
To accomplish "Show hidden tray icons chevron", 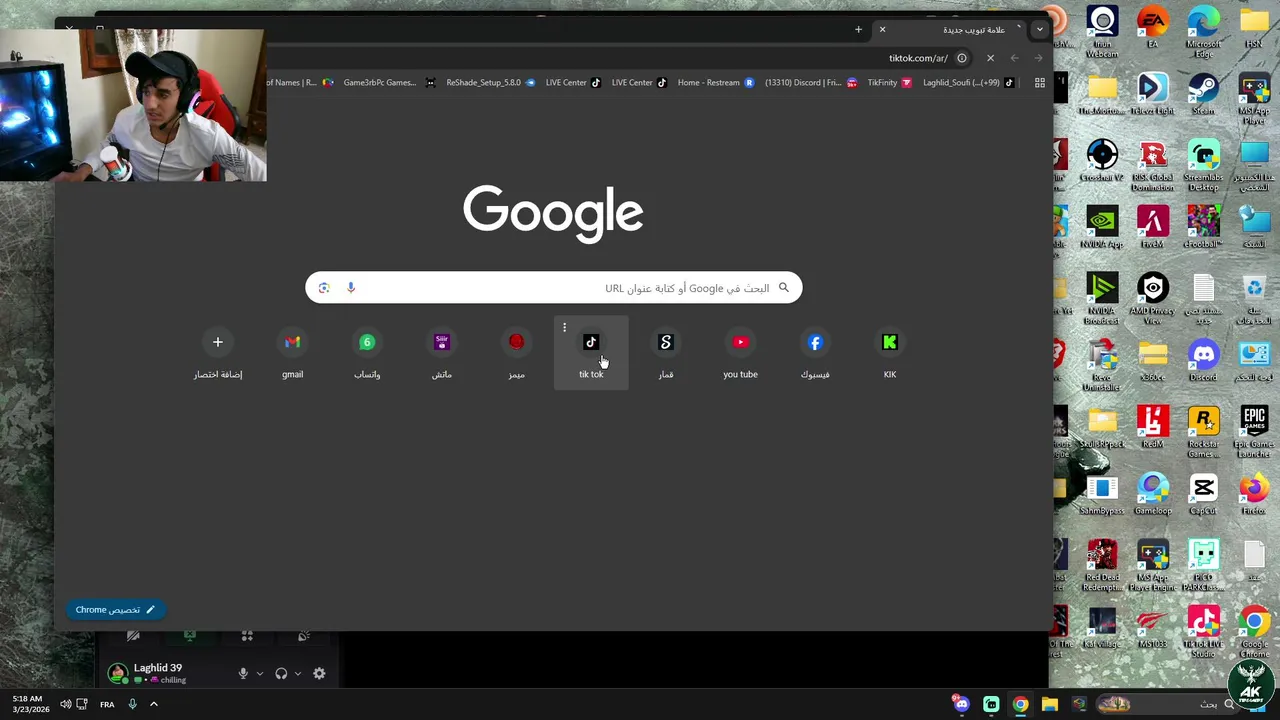I will 154,704.
